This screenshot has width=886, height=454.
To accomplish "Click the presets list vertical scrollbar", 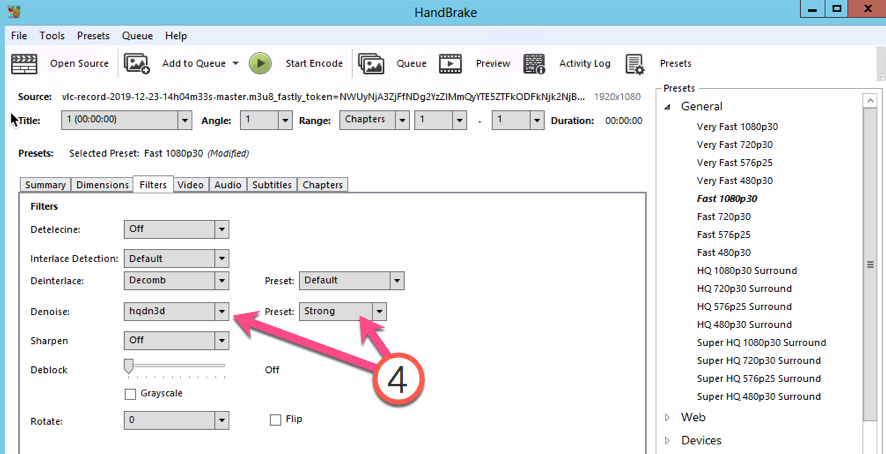I will 871,265.
